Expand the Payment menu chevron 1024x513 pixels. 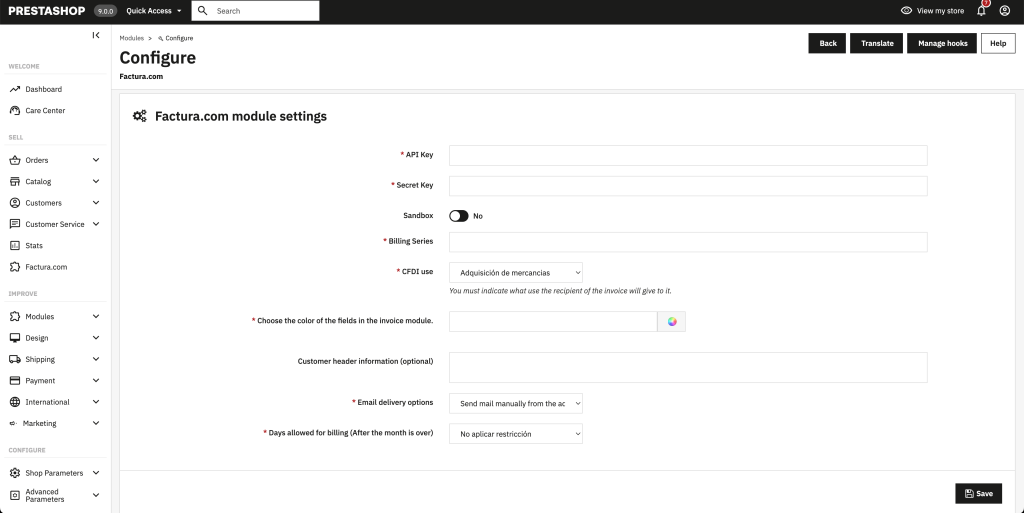coord(96,381)
